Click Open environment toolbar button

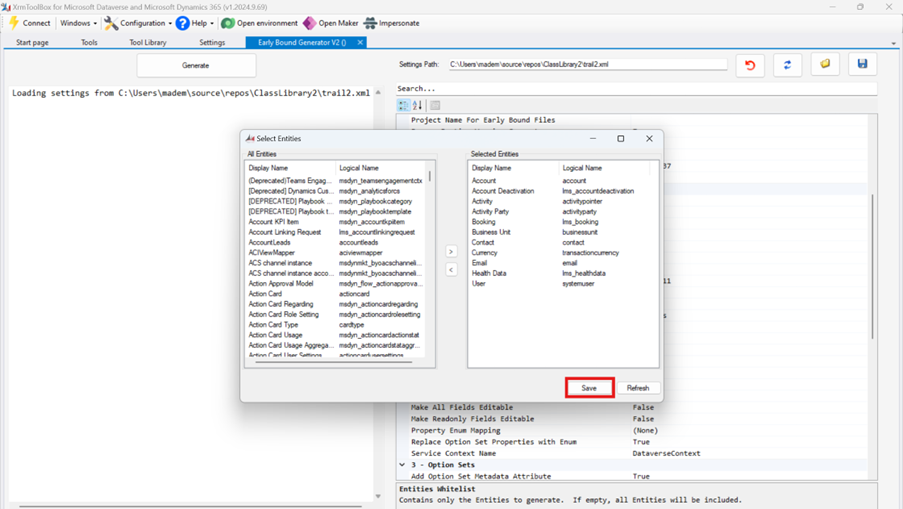click(x=259, y=23)
